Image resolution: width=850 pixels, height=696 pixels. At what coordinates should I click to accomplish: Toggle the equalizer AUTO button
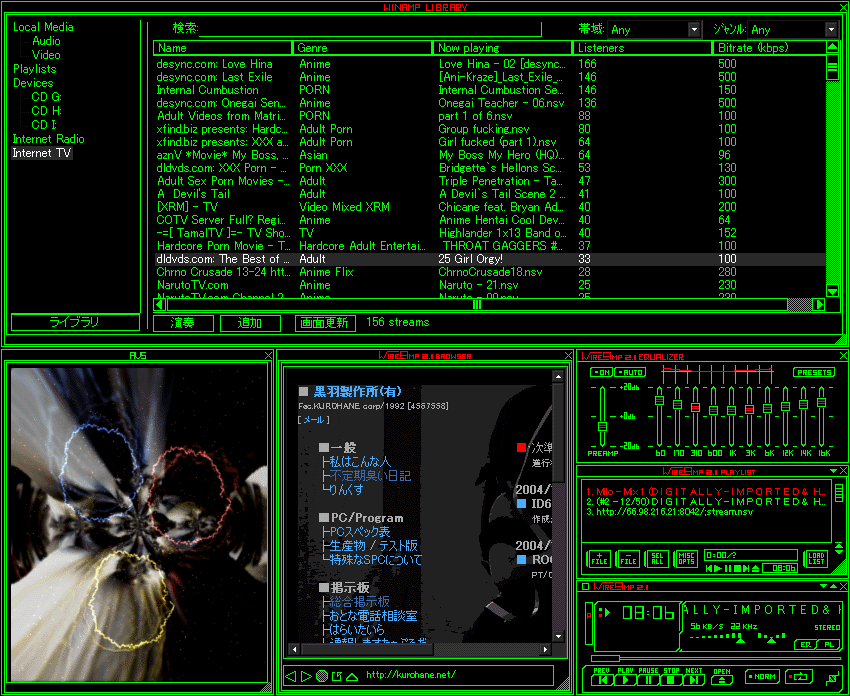tap(630, 372)
